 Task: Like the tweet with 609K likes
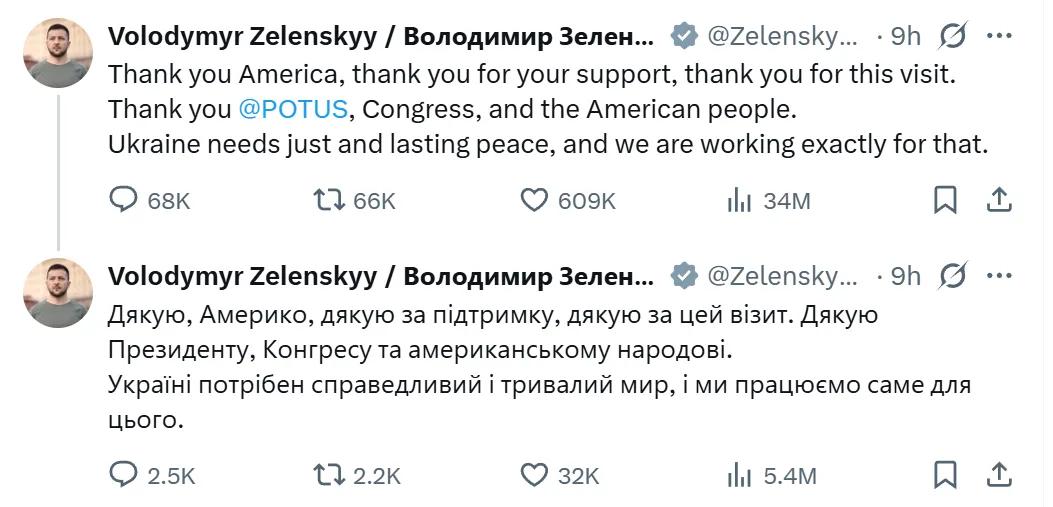[535, 201]
